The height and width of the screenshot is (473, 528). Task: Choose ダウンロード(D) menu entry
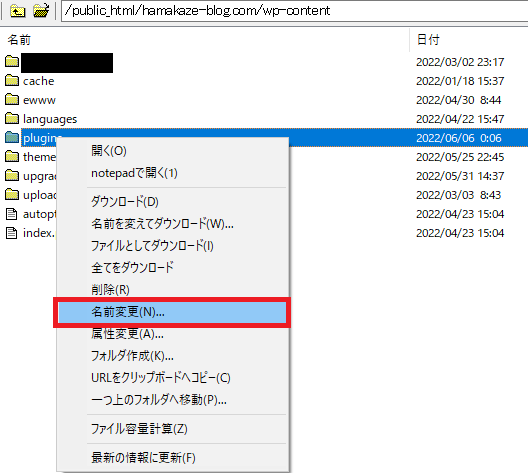click(x=172, y=202)
